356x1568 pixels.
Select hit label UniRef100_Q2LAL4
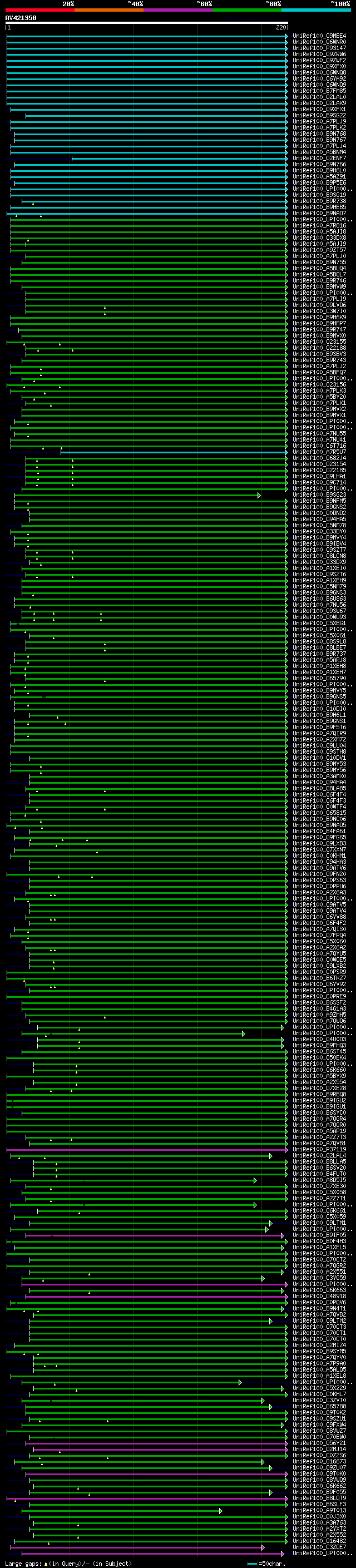[319, 1156]
